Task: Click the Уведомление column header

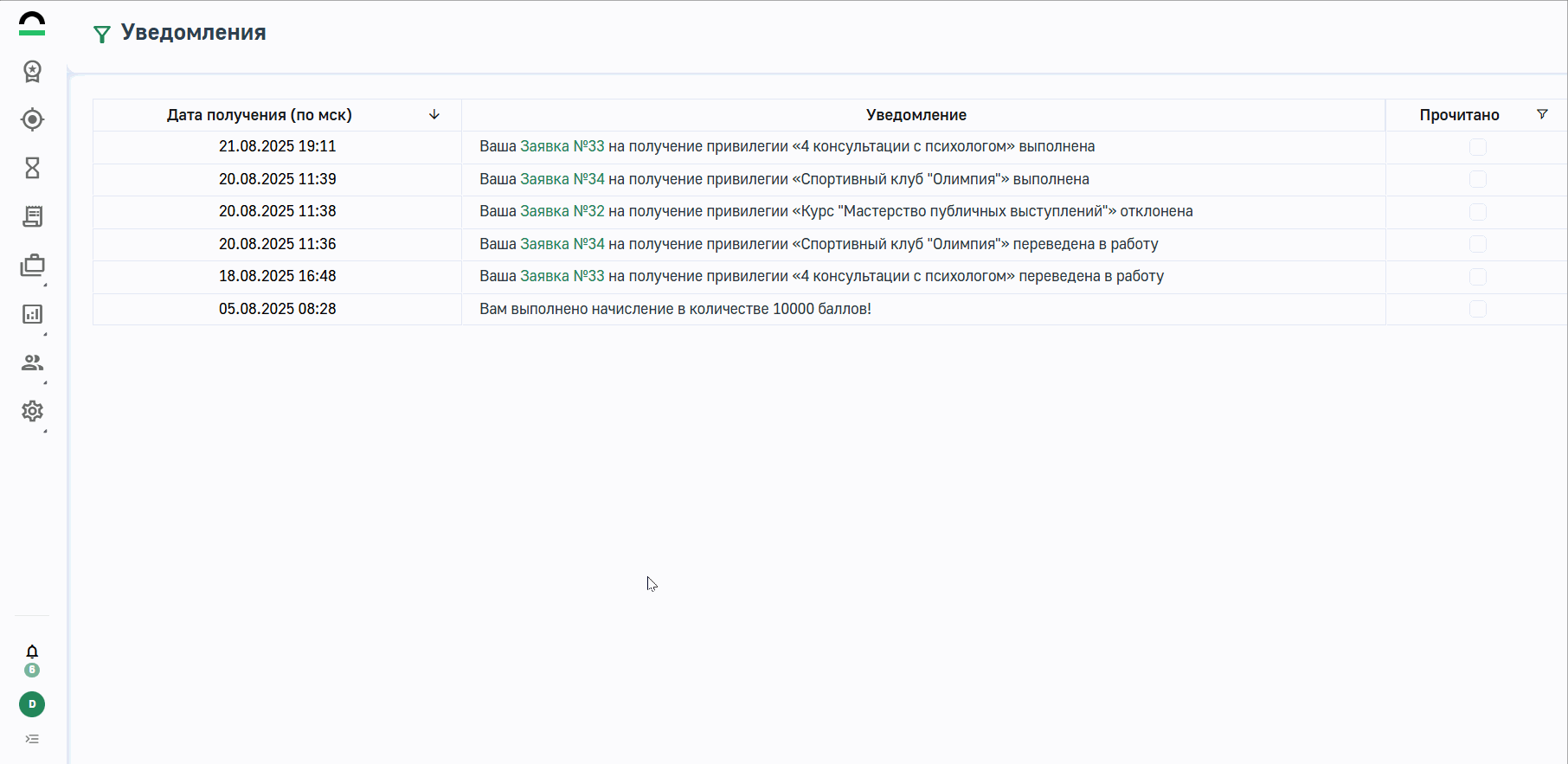Action: tap(916, 115)
